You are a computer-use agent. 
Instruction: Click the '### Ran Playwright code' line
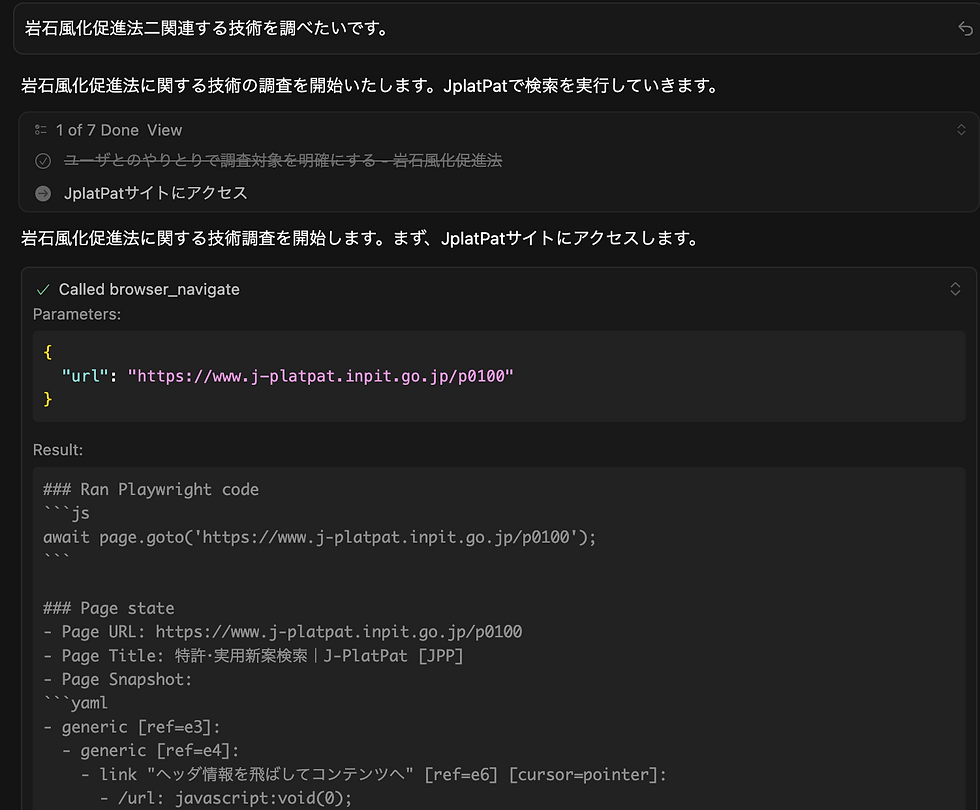[151, 489]
